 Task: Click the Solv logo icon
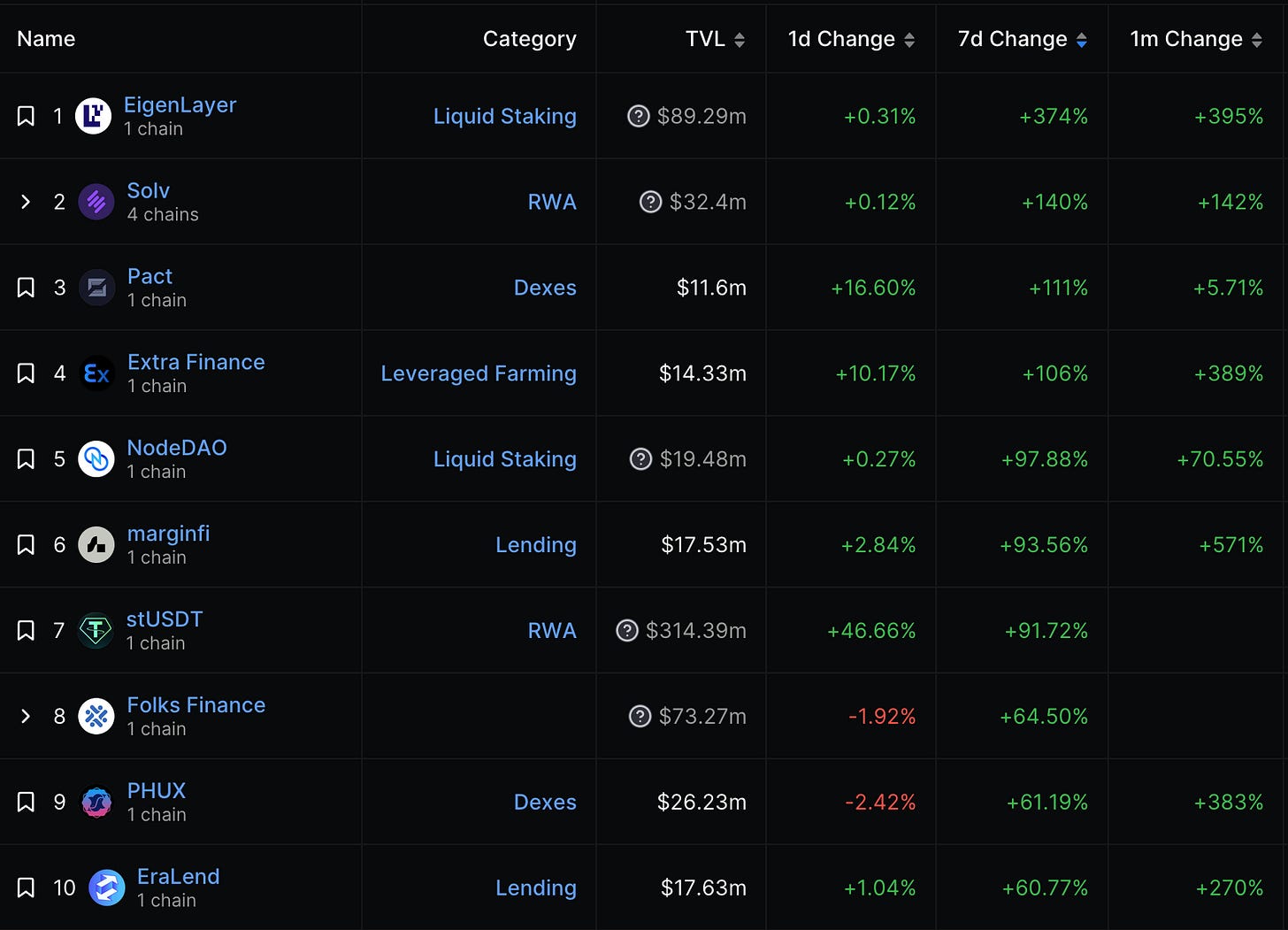(x=96, y=202)
